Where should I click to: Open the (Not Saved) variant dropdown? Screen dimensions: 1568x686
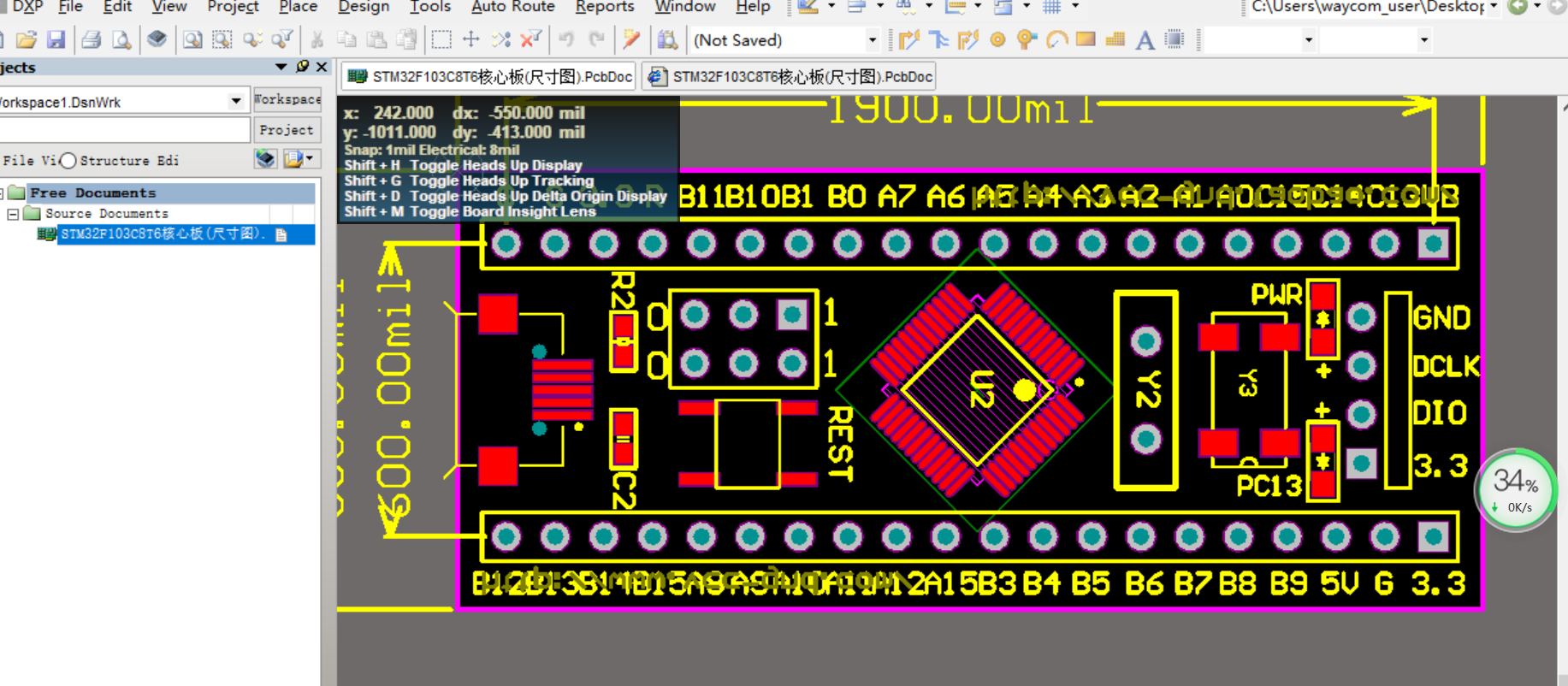click(x=872, y=40)
